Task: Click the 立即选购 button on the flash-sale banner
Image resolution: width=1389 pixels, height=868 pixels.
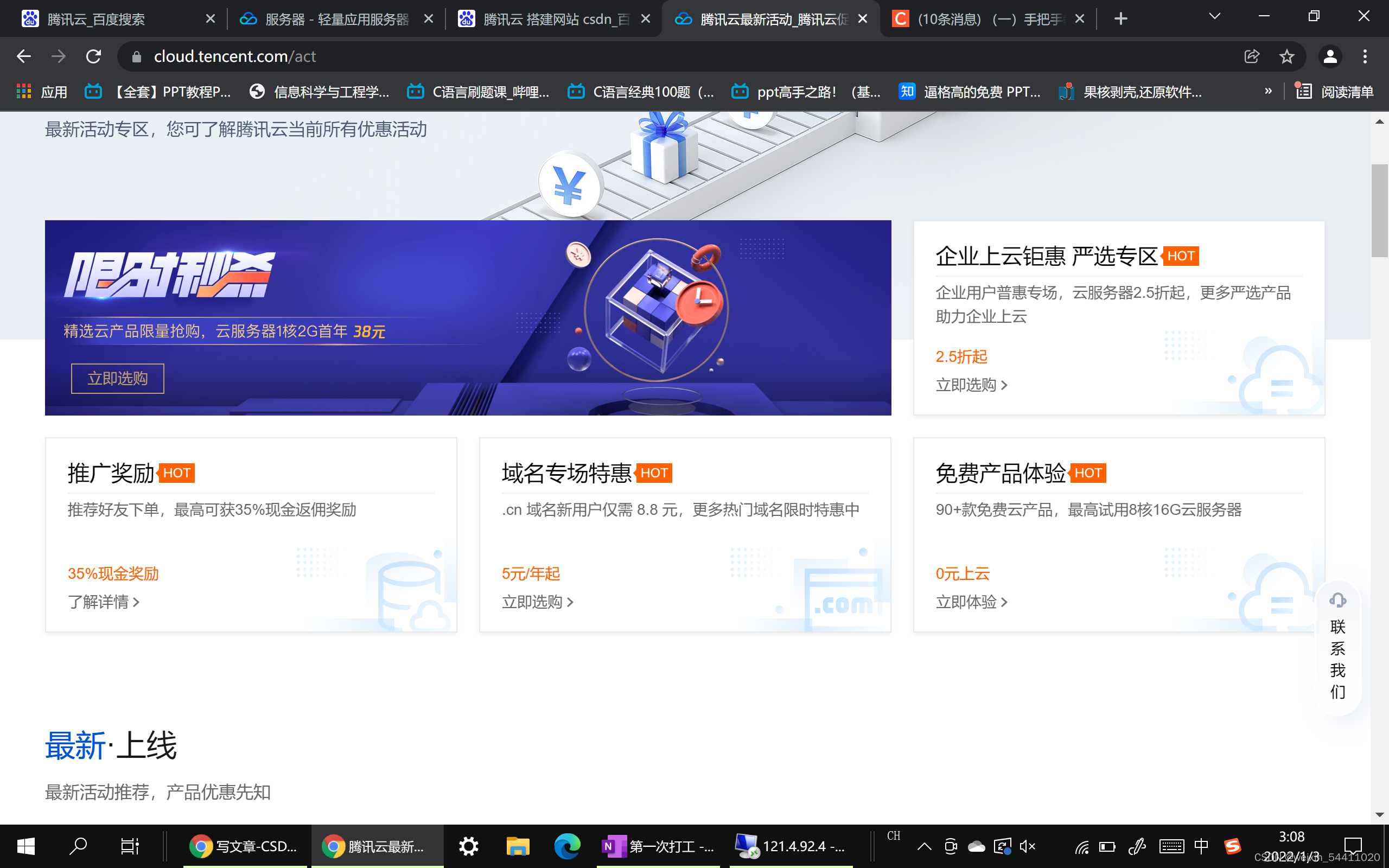Action: pos(118,378)
